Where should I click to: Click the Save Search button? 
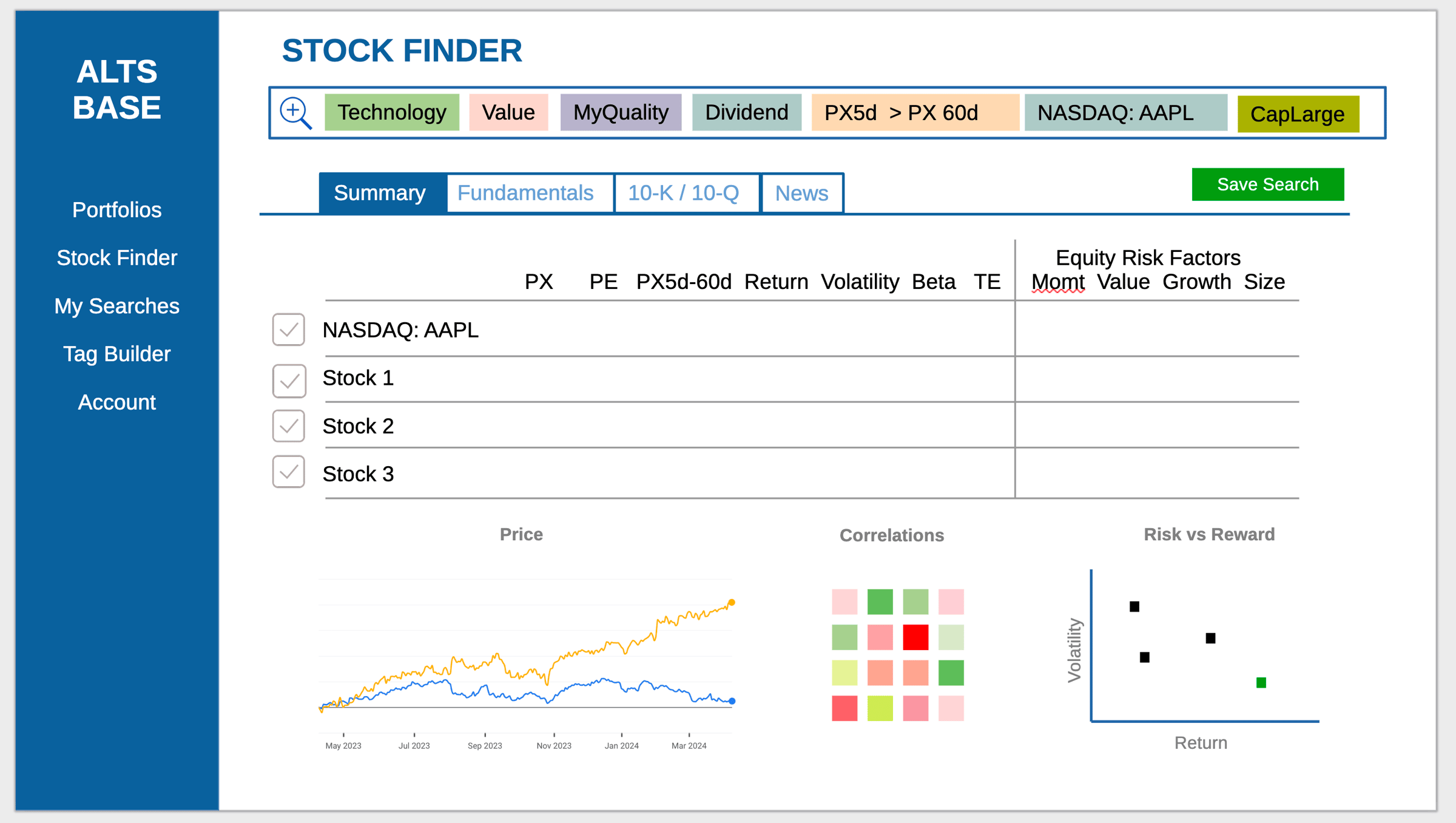1267,185
